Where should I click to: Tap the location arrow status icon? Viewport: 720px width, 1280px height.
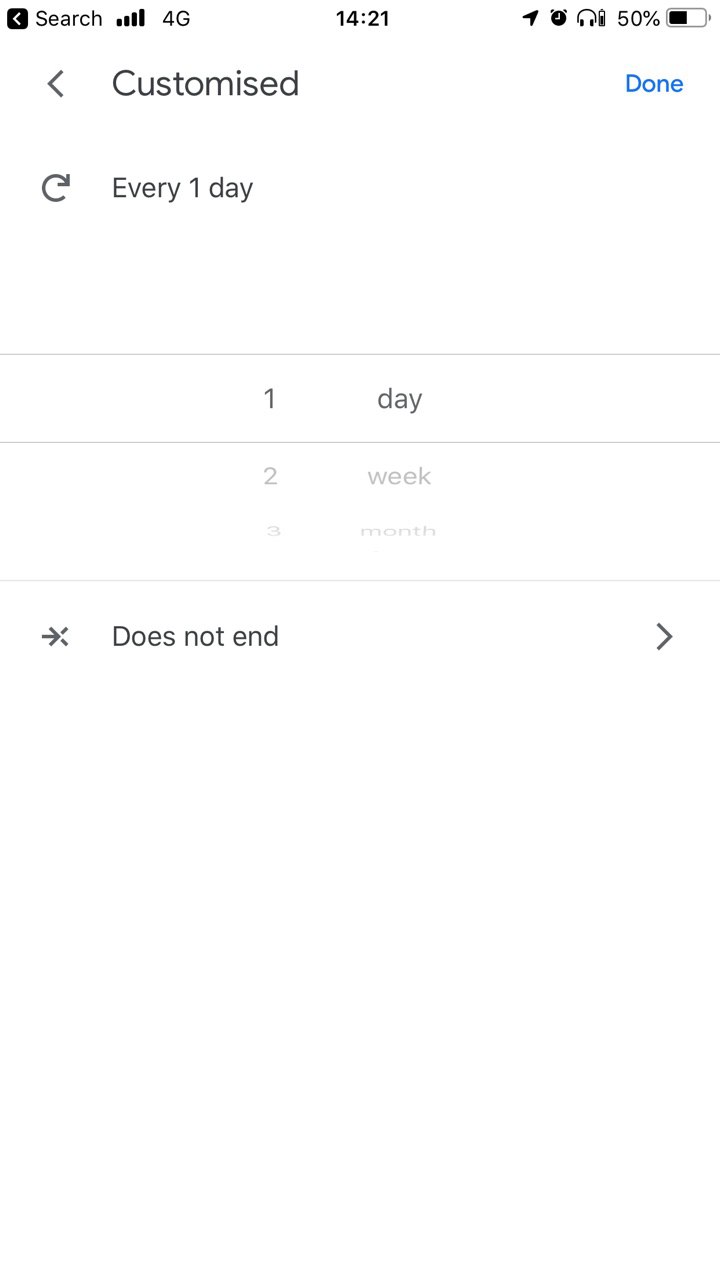tap(530, 18)
